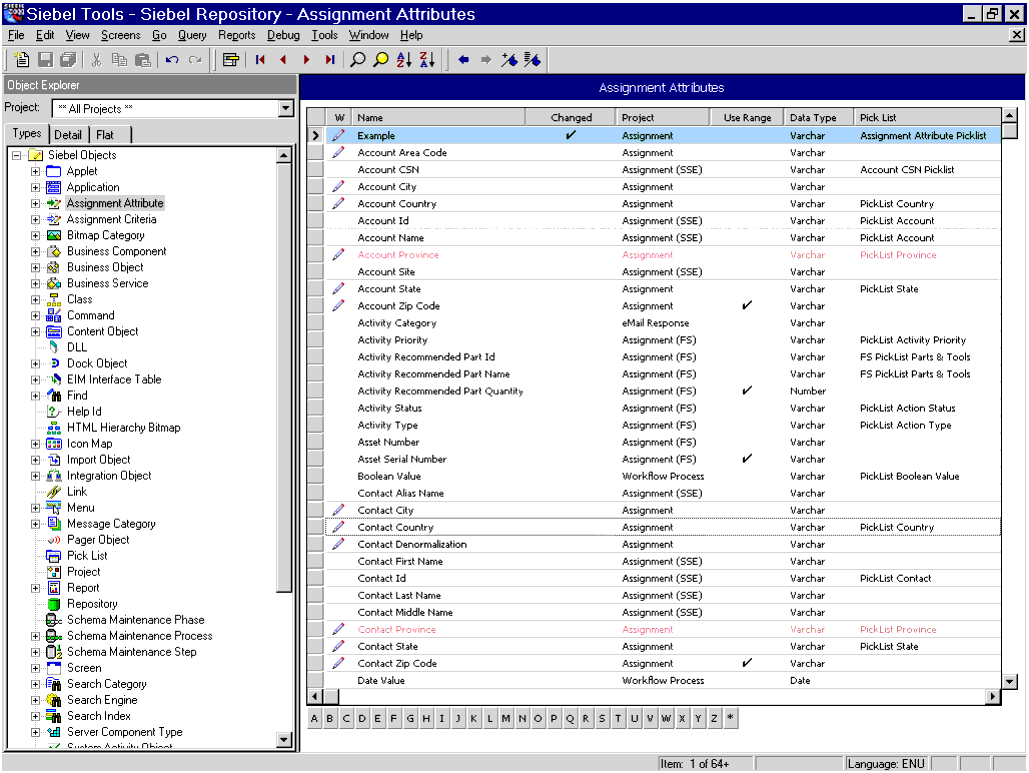
Task: Jump to last record using toolbar arrow
Action: tap(330, 60)
